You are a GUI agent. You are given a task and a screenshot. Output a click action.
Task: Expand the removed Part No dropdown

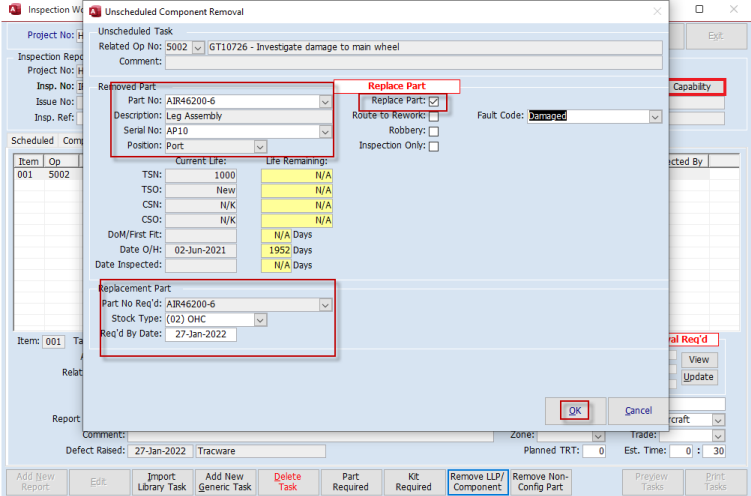pyautogui.click(x=325, y=101)
